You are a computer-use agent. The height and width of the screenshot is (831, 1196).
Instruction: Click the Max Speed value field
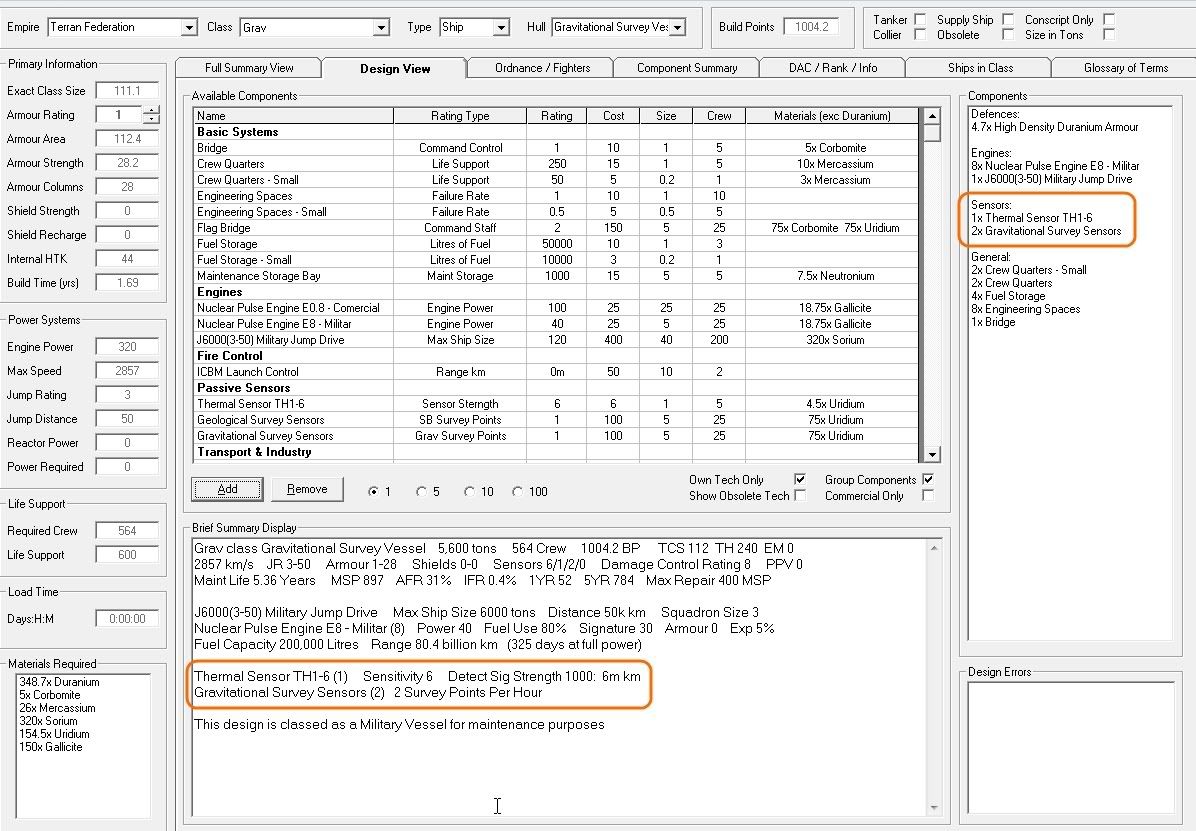[x=127, y=371]
